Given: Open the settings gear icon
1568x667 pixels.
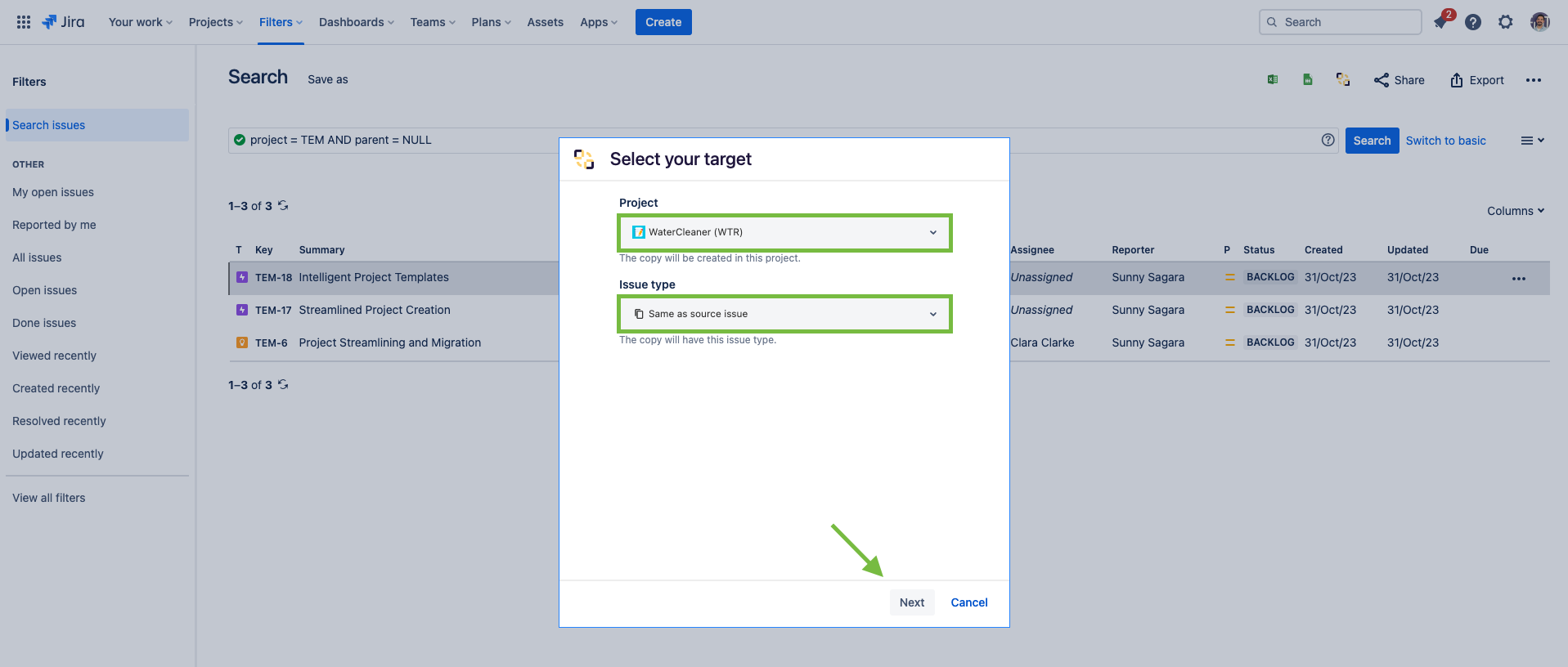Looking at the screenshot, I should [1506, 22].
